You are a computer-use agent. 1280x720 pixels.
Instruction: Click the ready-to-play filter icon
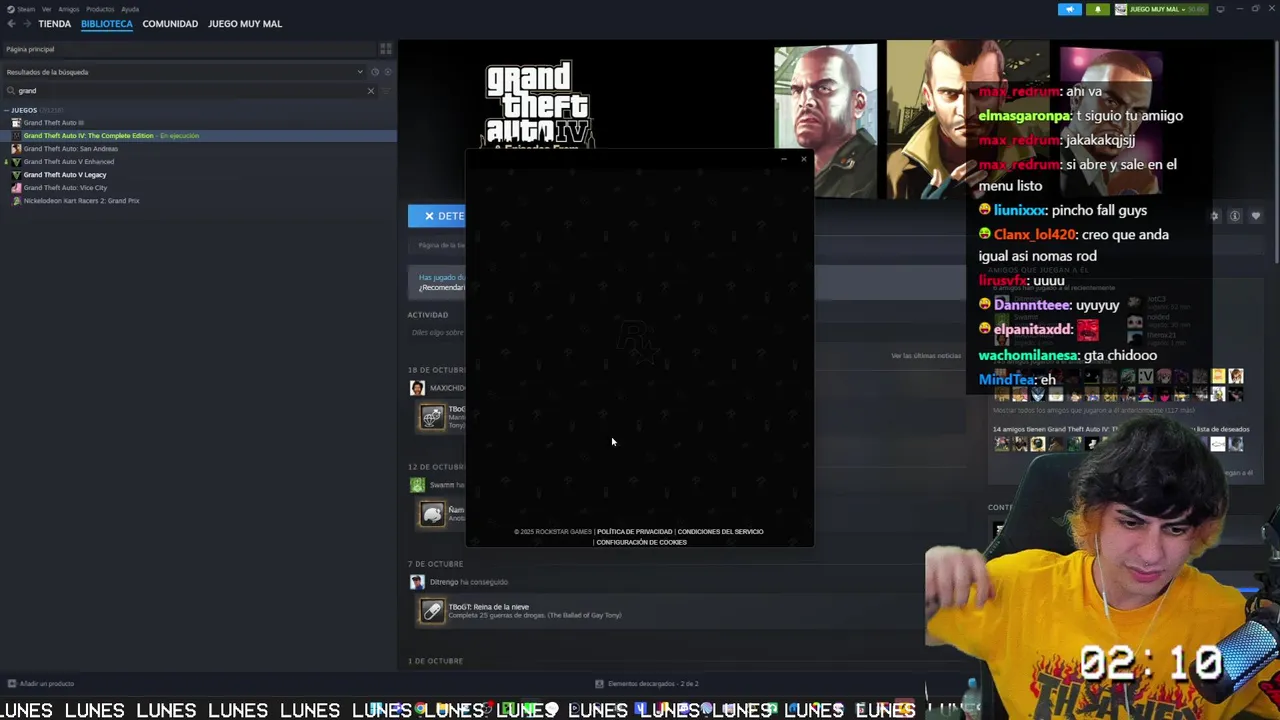point(388,72)
